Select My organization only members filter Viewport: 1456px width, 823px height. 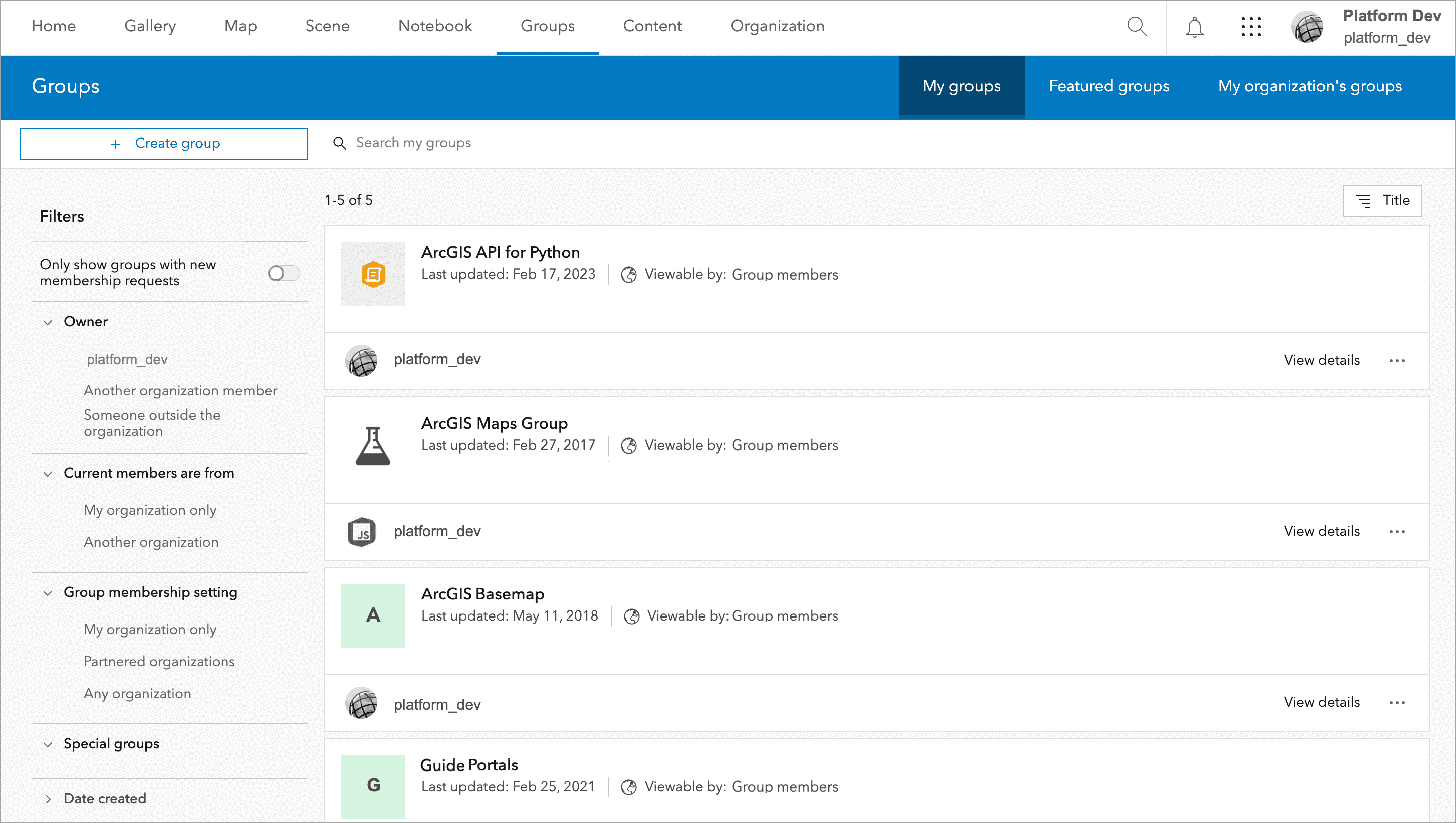150,510
